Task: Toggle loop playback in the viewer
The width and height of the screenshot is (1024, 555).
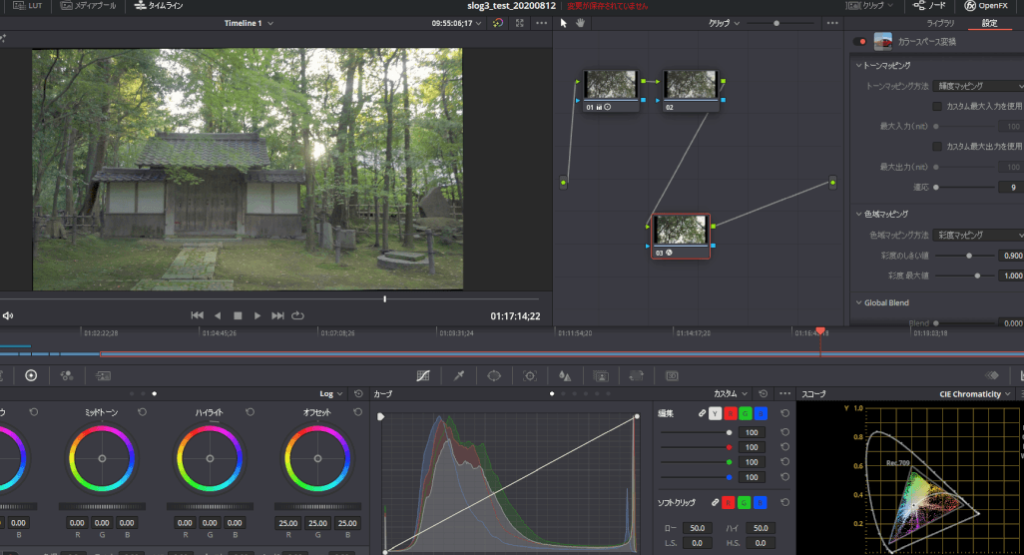Action: tap(298, 316)
